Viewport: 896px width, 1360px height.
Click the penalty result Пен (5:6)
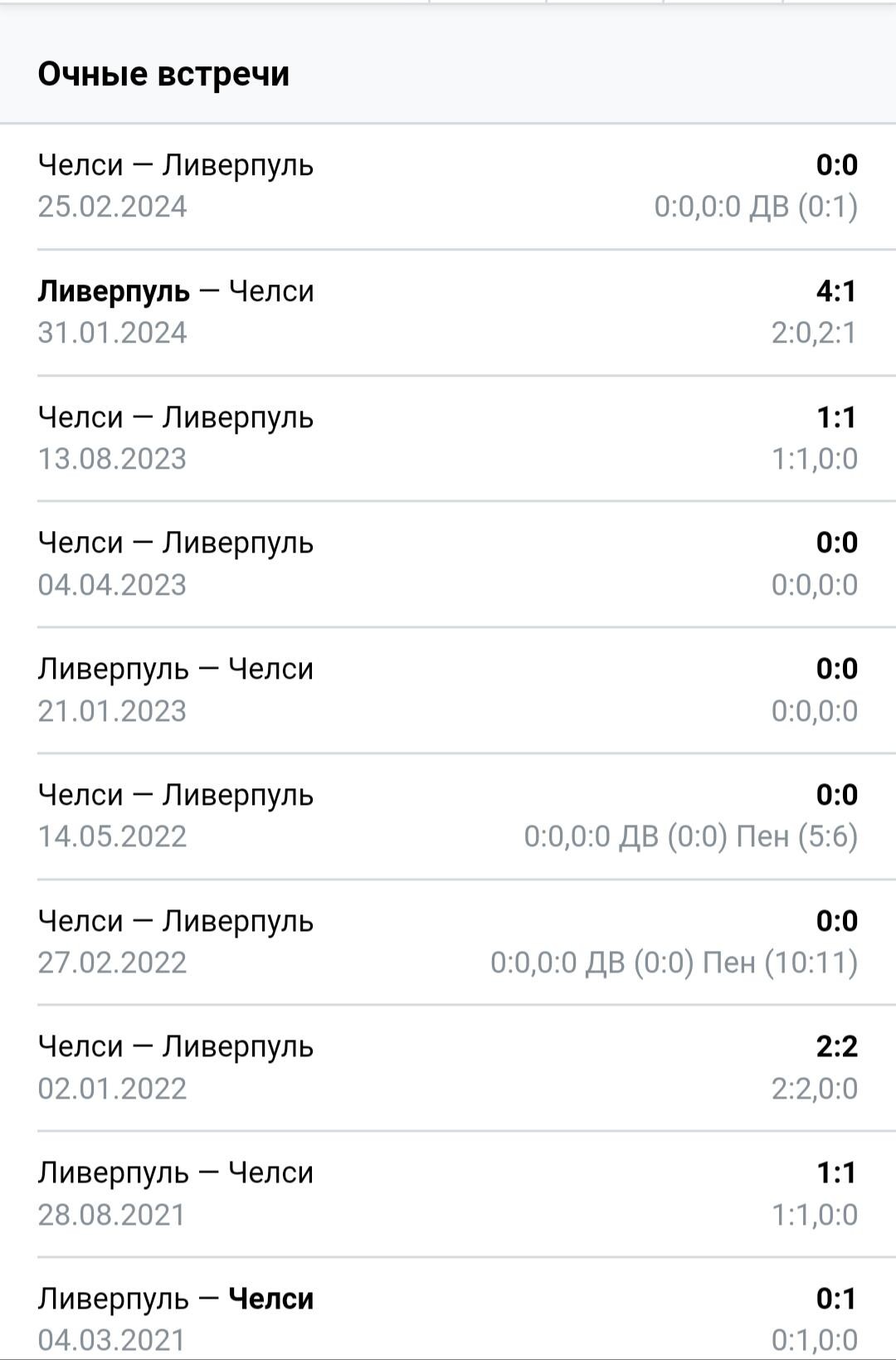[x=796, y=836]
